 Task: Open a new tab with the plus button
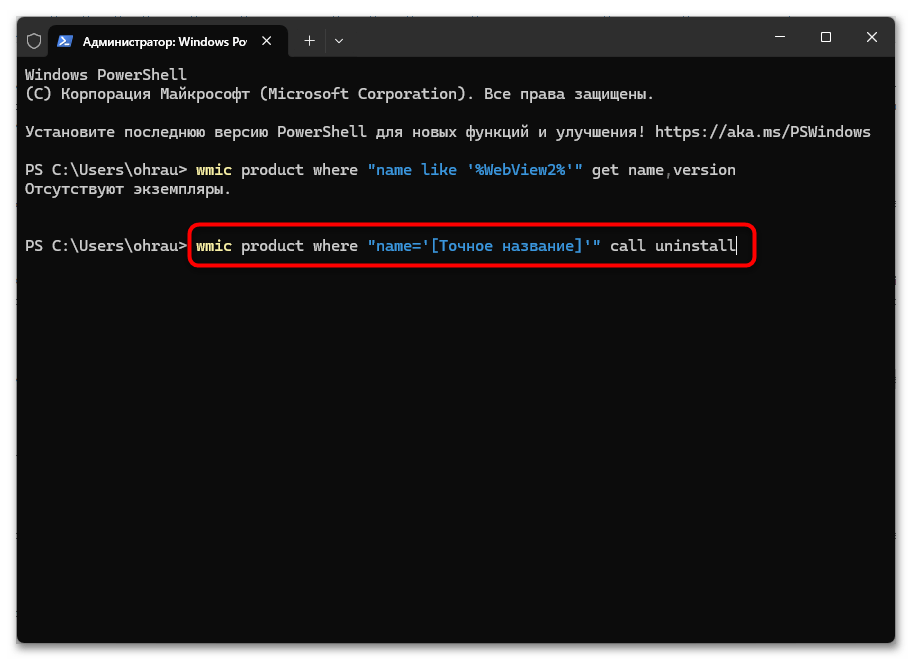309,41
